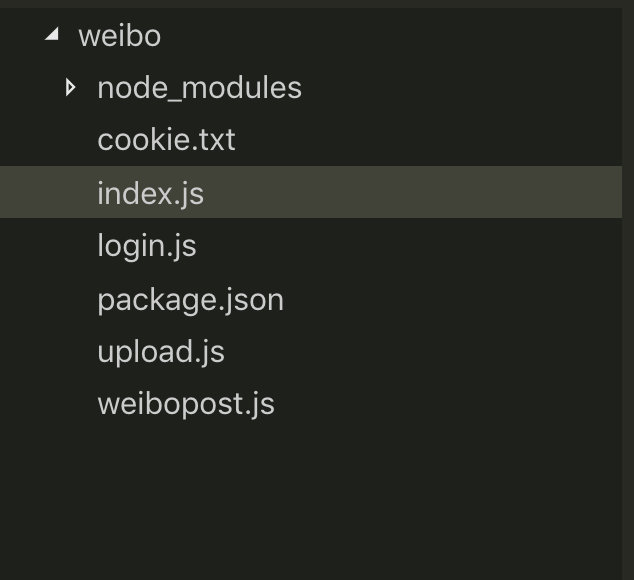
Task: Collapse the weibo folder arrow
Action: tap(51, 35)
